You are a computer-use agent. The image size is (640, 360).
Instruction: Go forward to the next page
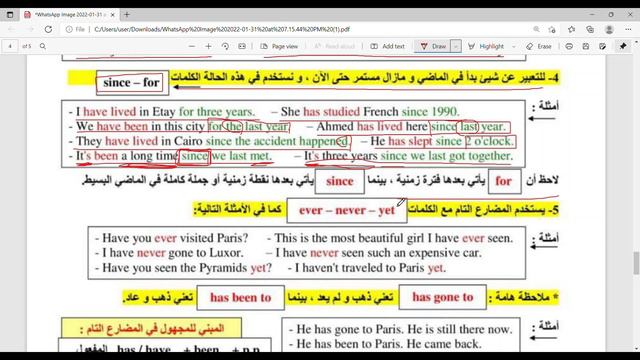(x=30, y=29)
